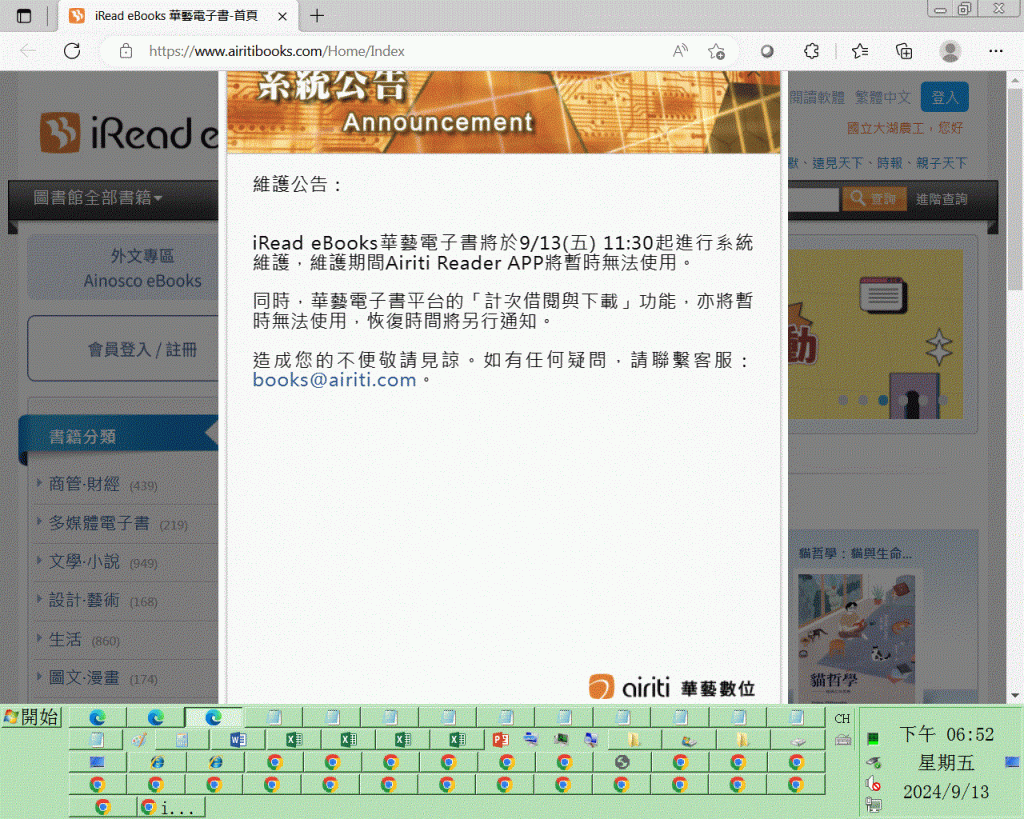1024x819 pixels.
Task: Switch to the Chrome window labeled i...
Action: (171, 807)
